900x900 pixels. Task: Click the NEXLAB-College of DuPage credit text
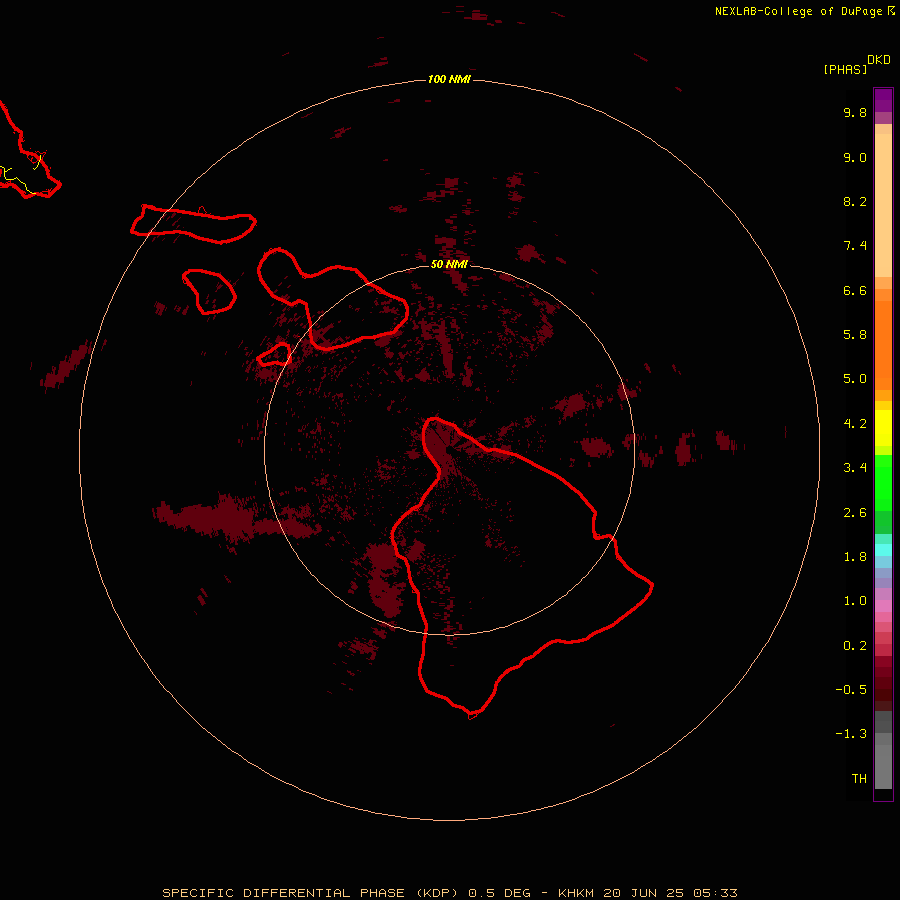pyautogui.click(x=799, y=11)
